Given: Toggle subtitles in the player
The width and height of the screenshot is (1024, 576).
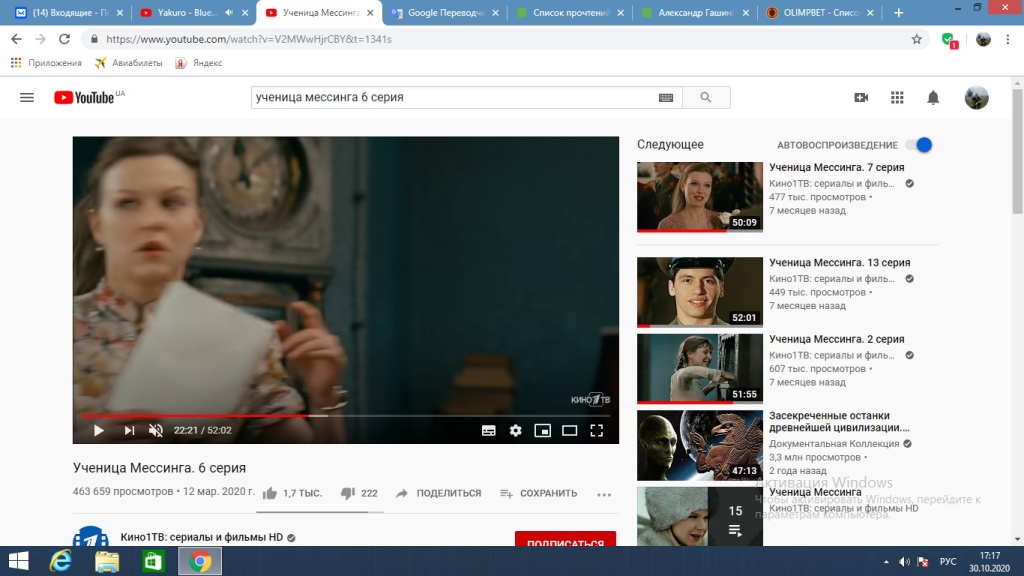Looking at the screenshot, I should click(488, 430).
